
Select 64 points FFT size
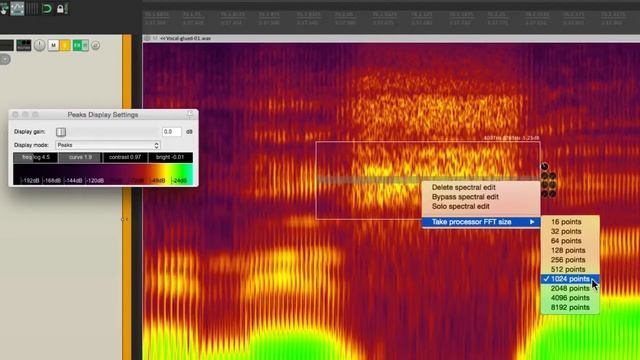click(570, 241)
